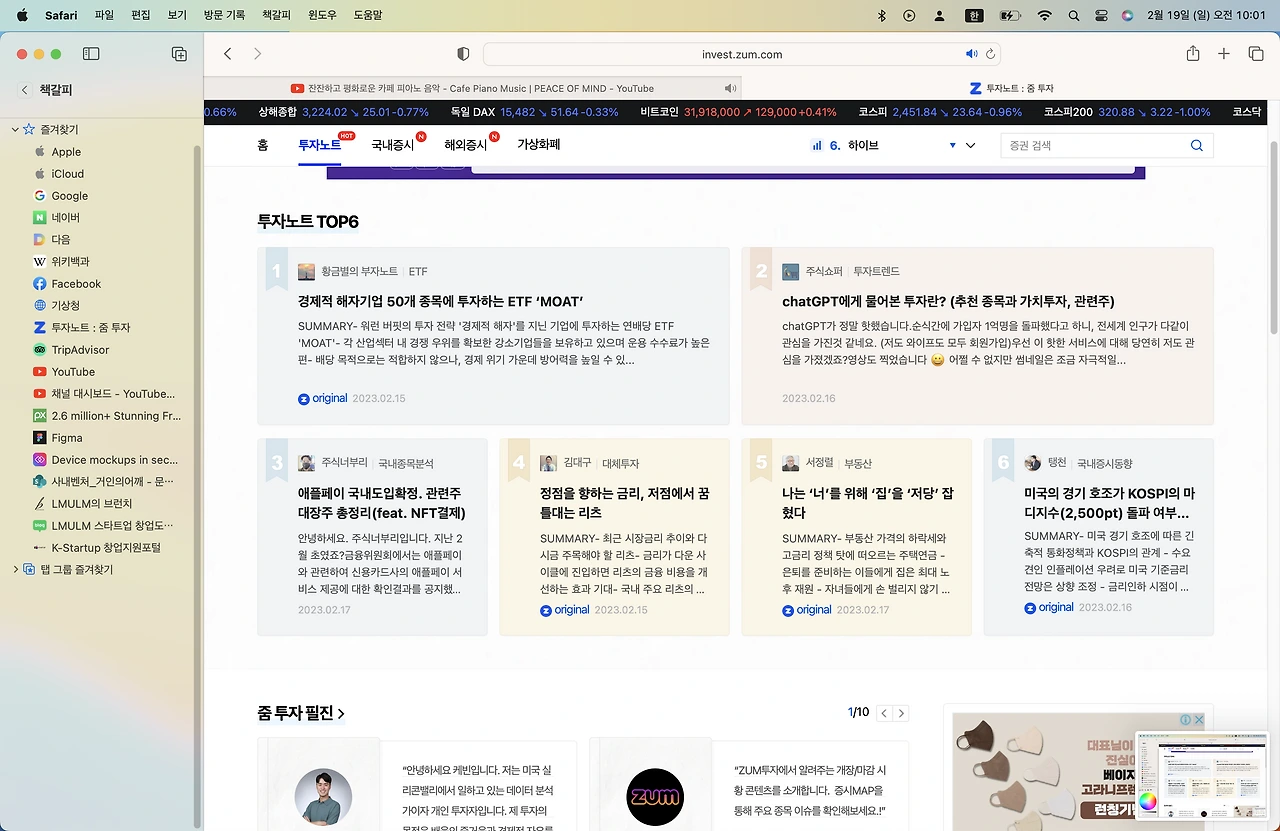Collapse the 책갈피 sidebar back chevron

pyautogui.click(x=25, y=90)
